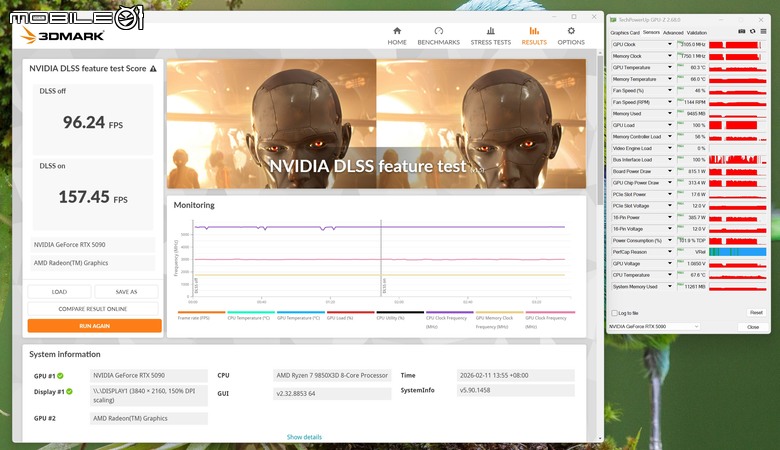Viewport: 780px width, 450px height.
Task: Click the GPU-Z refresh icon
Action: pyautogui.click(x=753, y=31)
